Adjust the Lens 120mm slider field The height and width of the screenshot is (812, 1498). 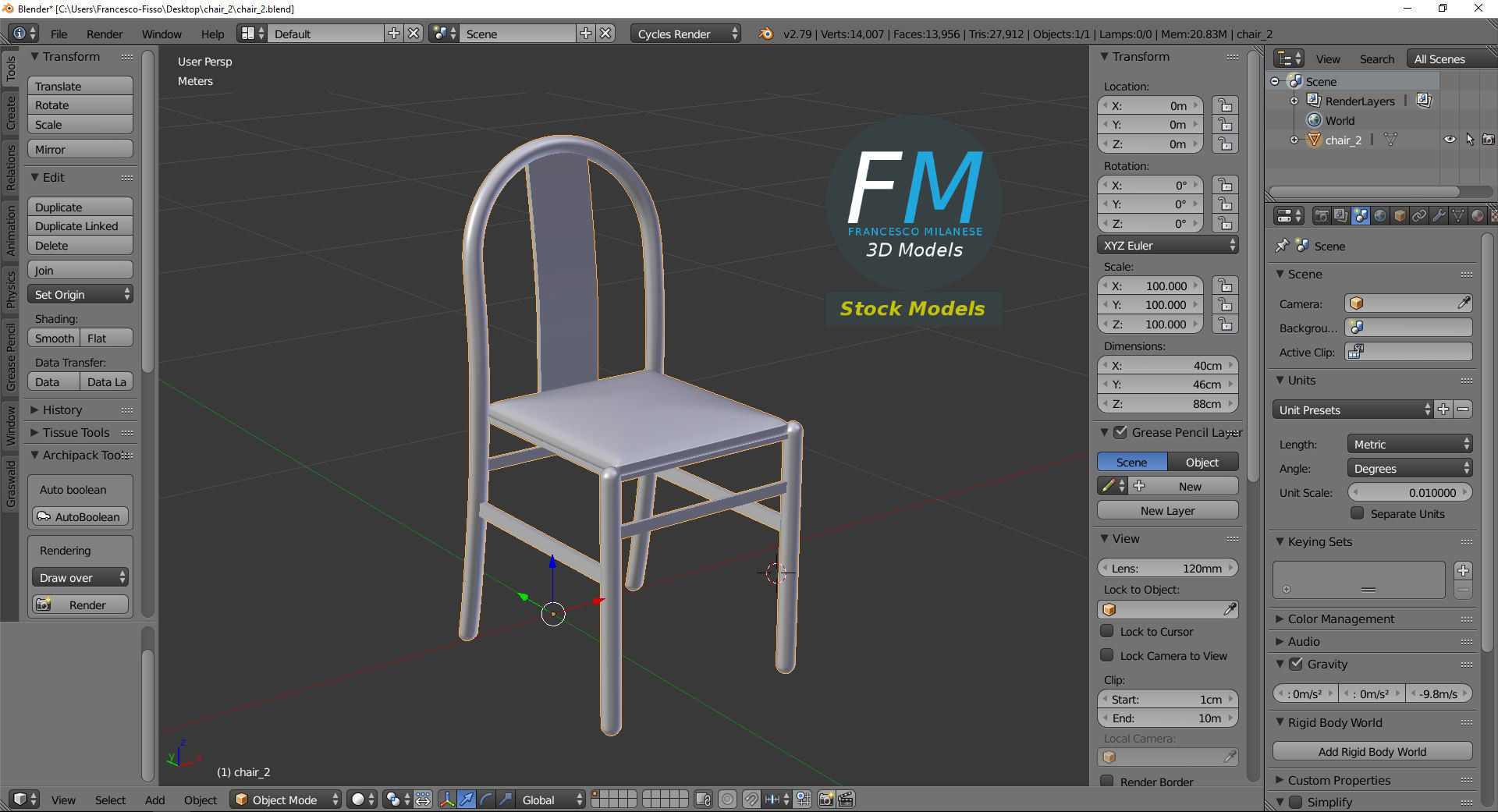(1168, 568)
